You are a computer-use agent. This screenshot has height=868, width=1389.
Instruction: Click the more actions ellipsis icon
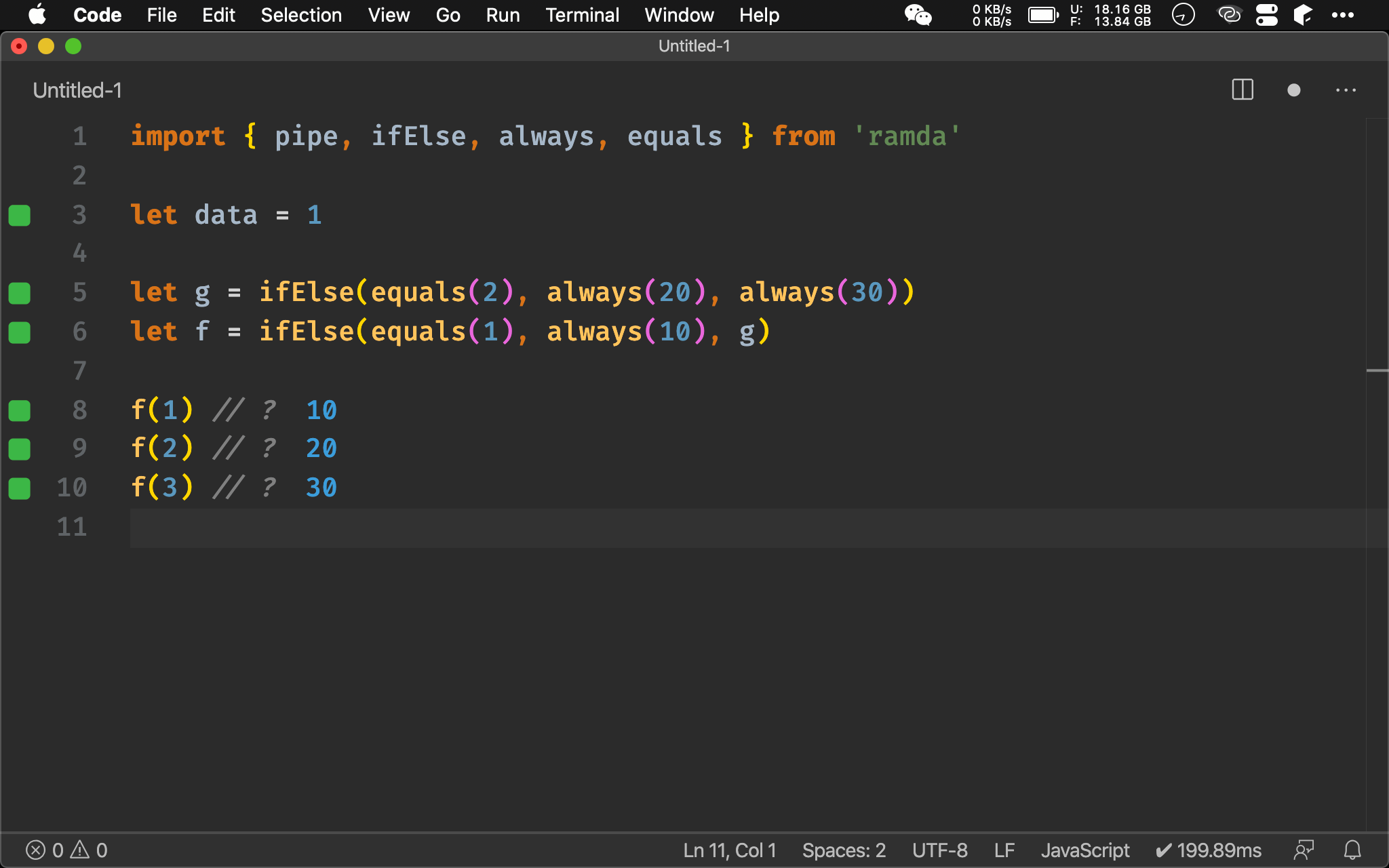1346,90
